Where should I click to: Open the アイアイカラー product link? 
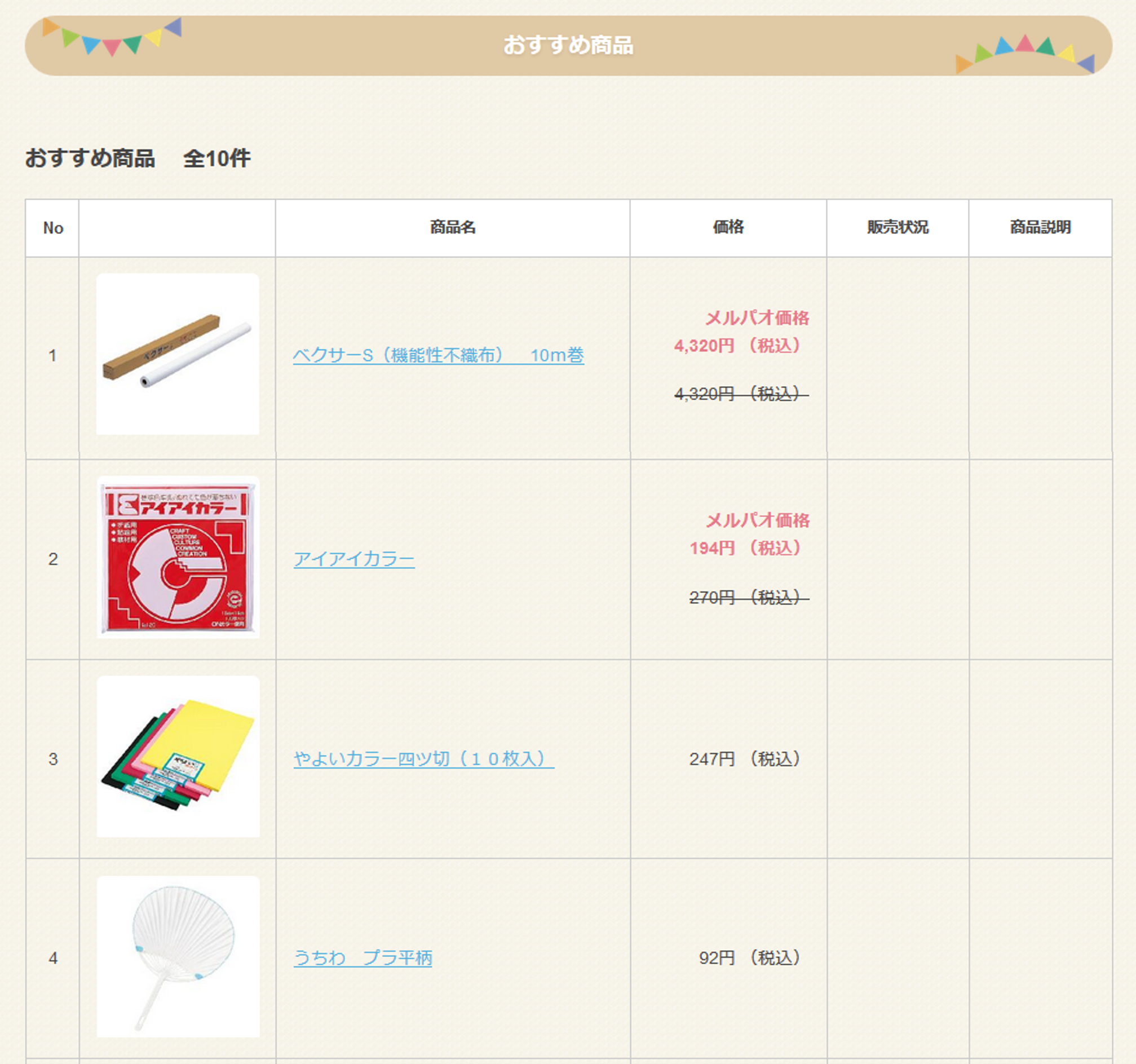(353, 559)
